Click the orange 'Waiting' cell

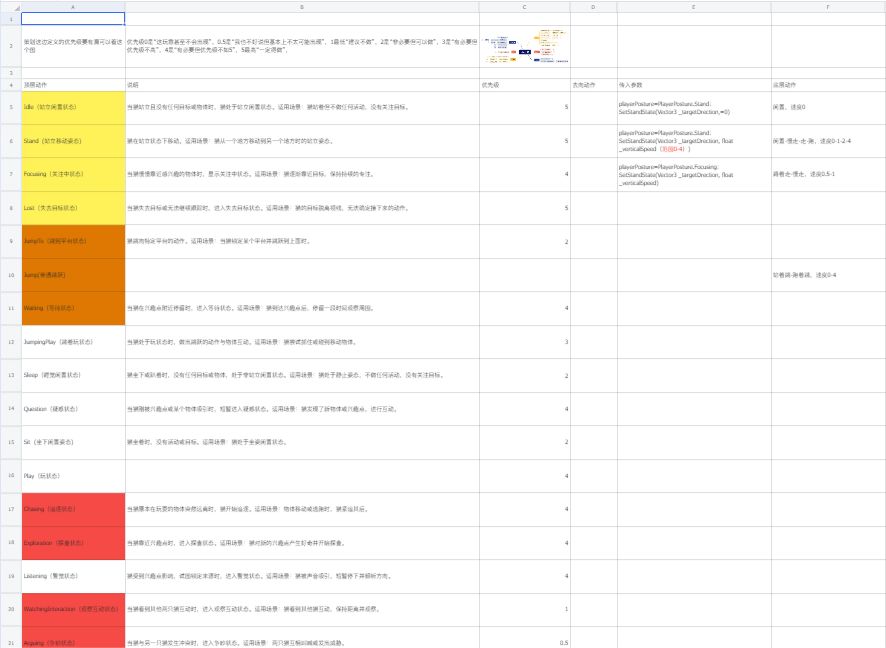tap(73, 308)
